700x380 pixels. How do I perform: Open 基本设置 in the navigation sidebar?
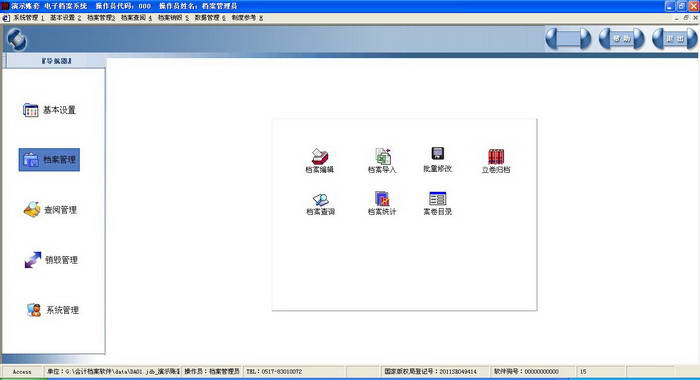(x=49, y=110)
